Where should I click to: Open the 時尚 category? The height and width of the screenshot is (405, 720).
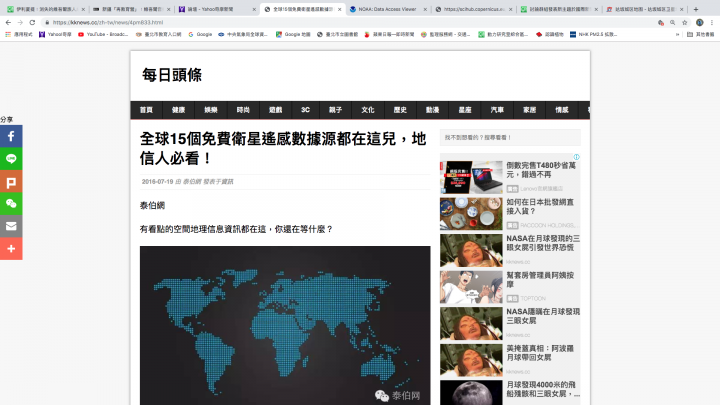pyautogui.click(x=243, y=110)
